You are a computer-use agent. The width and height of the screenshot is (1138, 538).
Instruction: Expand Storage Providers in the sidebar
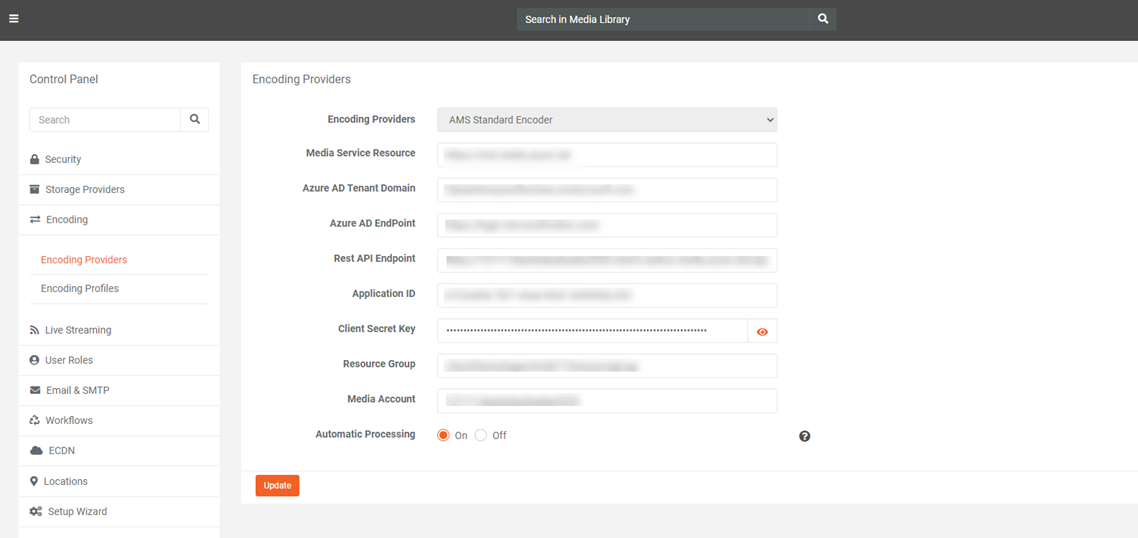click(84, 190)
